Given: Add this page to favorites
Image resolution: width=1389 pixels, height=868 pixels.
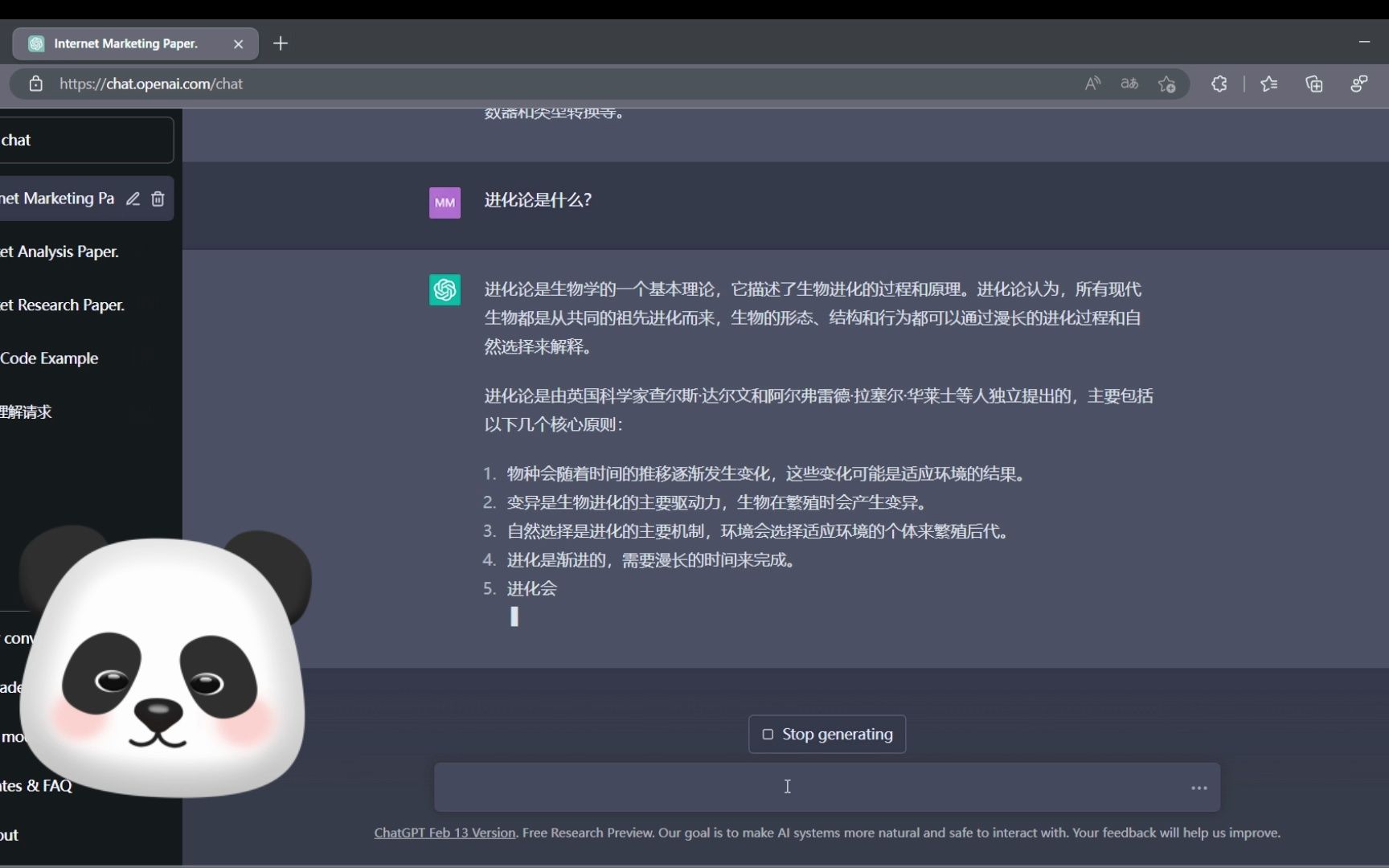Looking at the screenshot, I should pyautogui.click(x=1166, y=84).
